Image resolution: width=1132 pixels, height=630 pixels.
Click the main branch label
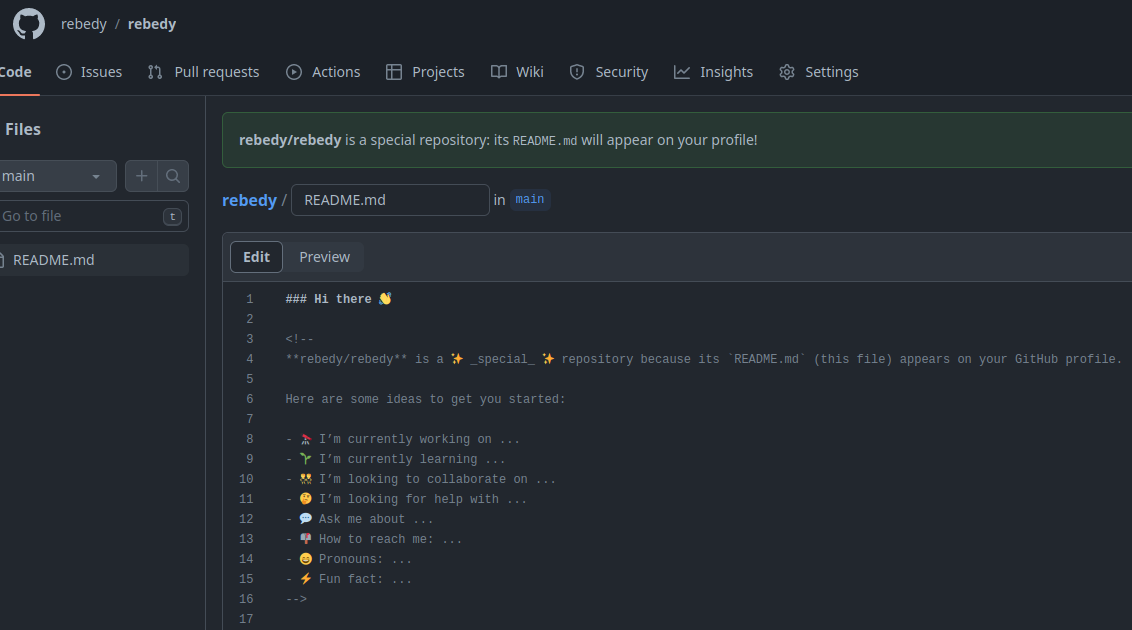530,199
